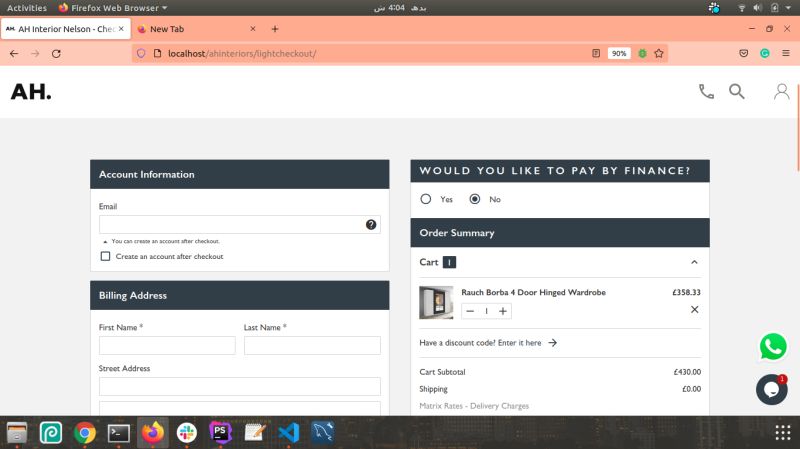800x449 pixels.
Task: Open the clock and calendar menu
Action: pyautogui.click(x=399, y=8)
